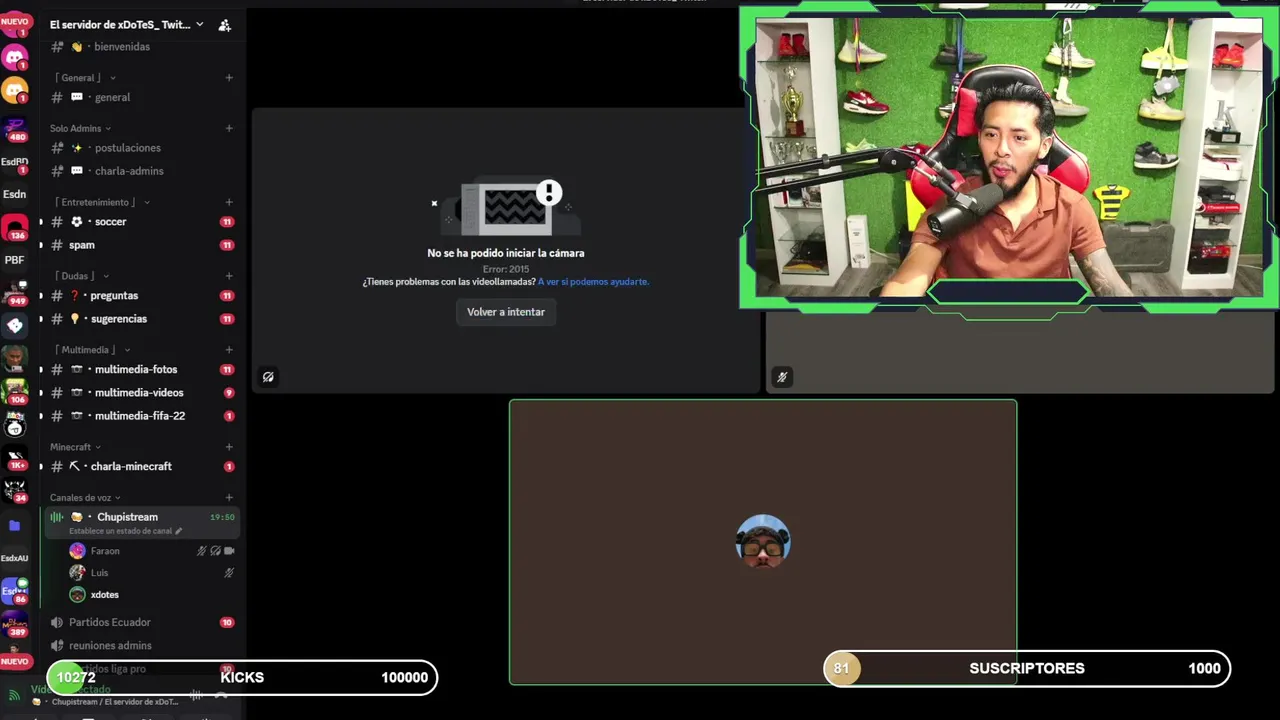
Task: Add a channel to Multimedia category
Action: (x=229, y=350)
